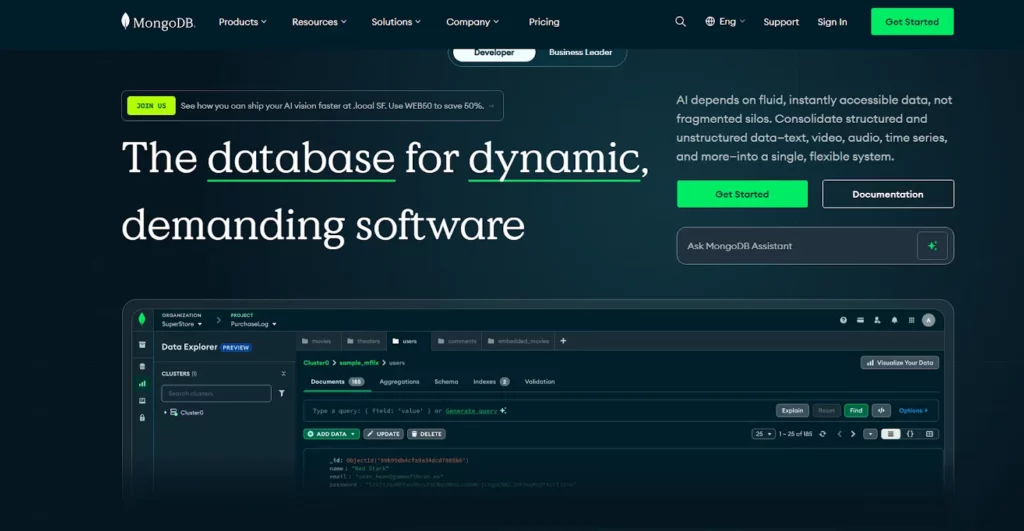Viewport: 1024px width, 531px height.
Task: Open the SuperStore organization dropdown
Action: [182, 324]
